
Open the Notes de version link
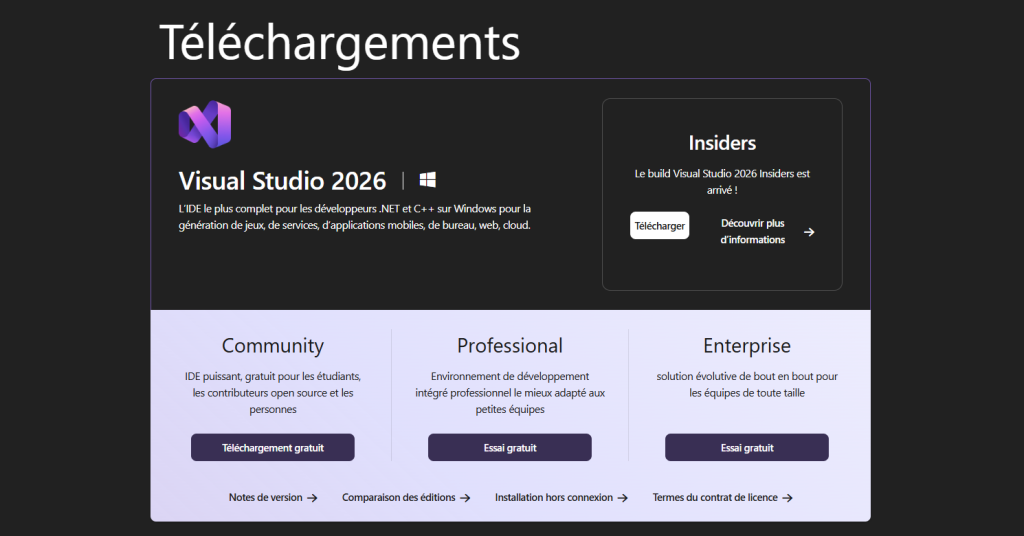[265, 498]
